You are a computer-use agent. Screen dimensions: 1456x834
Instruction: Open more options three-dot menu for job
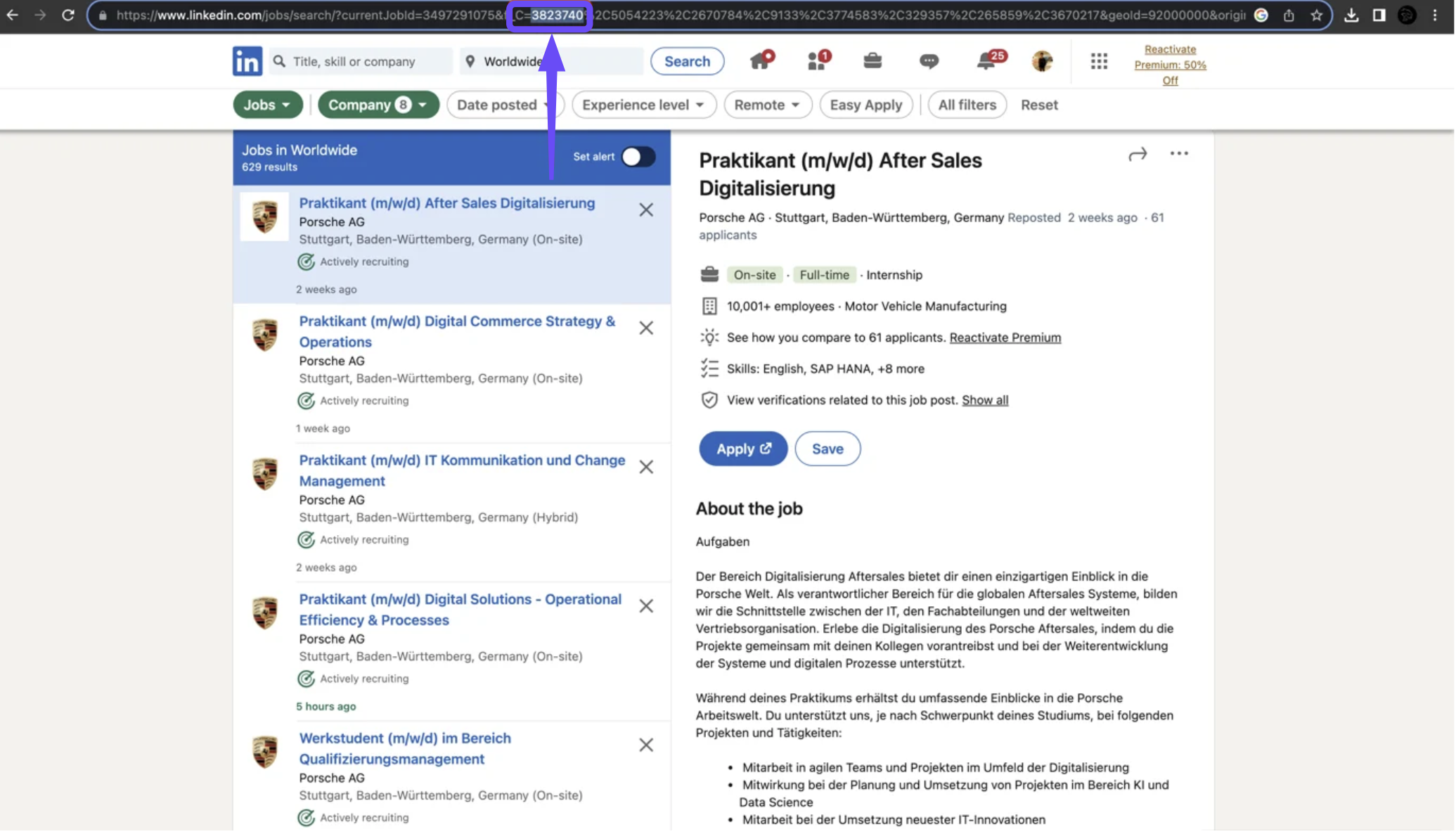pyautogui.click(x=1180, y=153)
